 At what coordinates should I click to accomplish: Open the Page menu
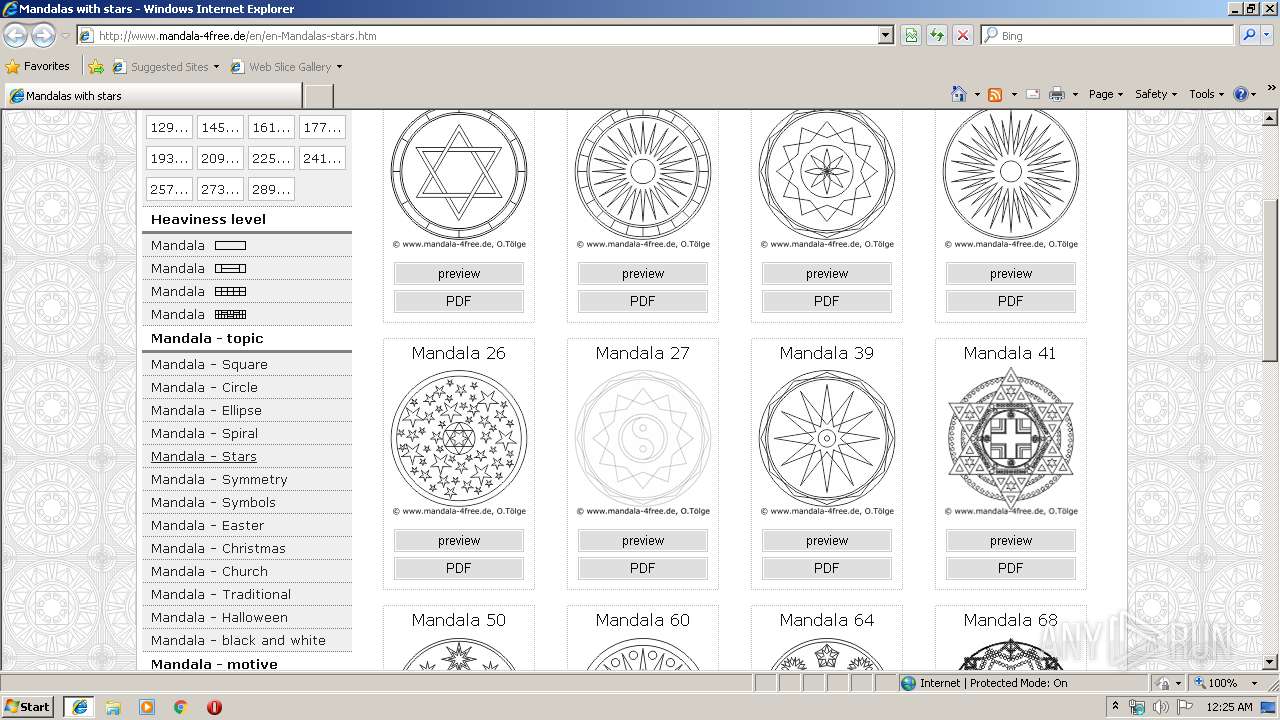point(1105,94)
